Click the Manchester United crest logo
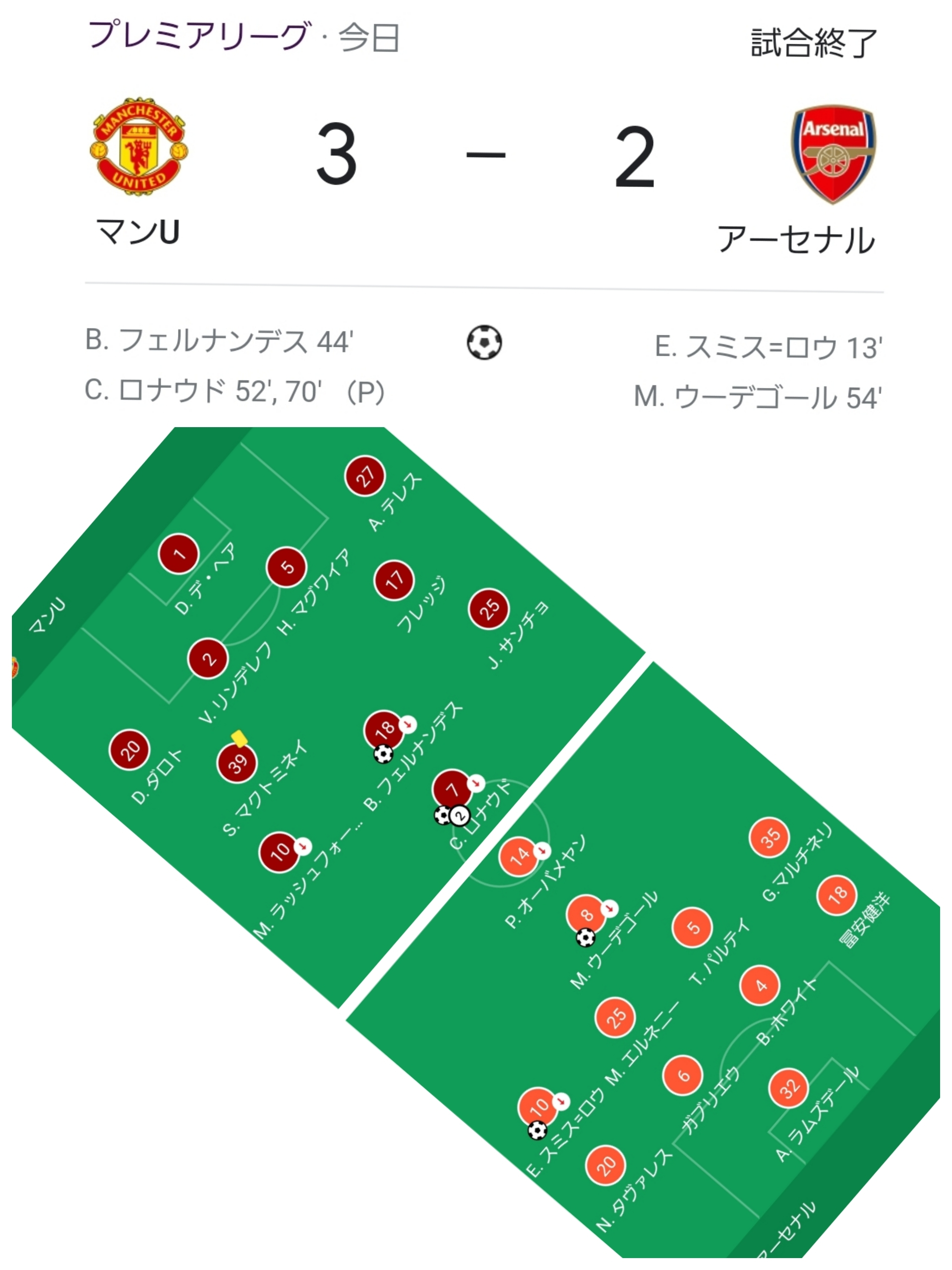The width and height of the screenshot is (952, 1270). (x=139, y=147)
